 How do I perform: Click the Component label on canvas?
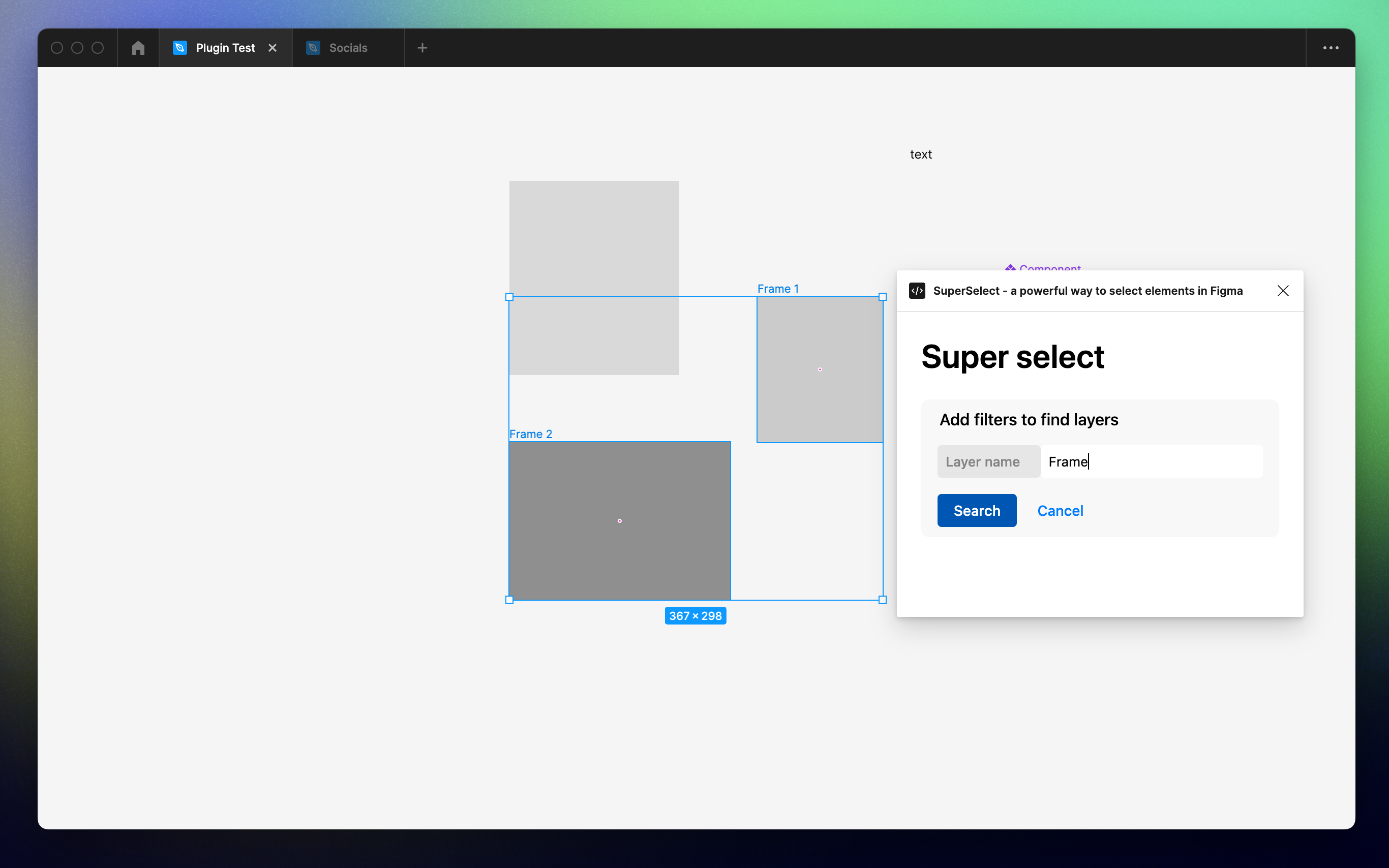(x=1043, y=267)
